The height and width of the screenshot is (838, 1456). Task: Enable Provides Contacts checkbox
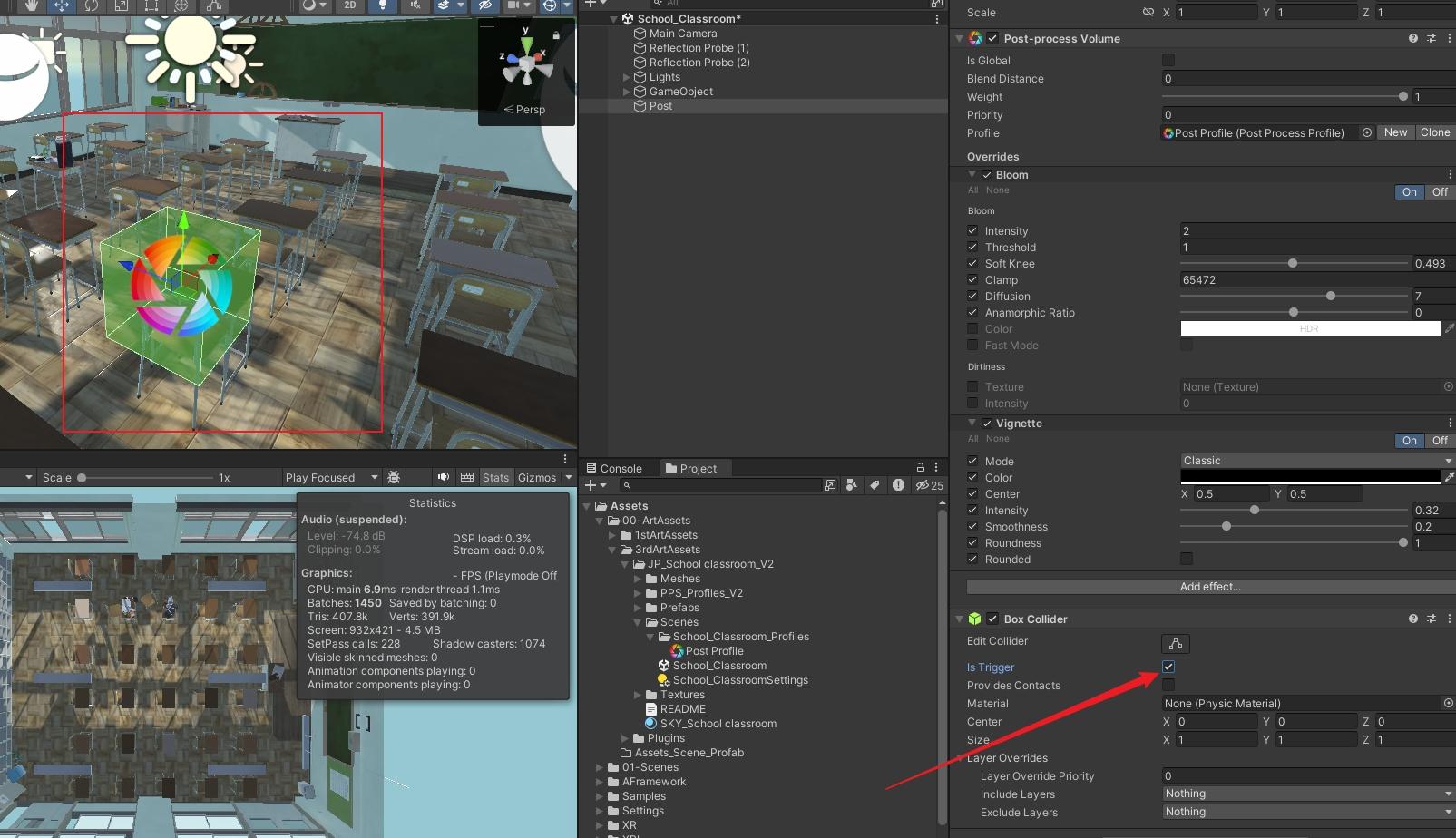1168,685
